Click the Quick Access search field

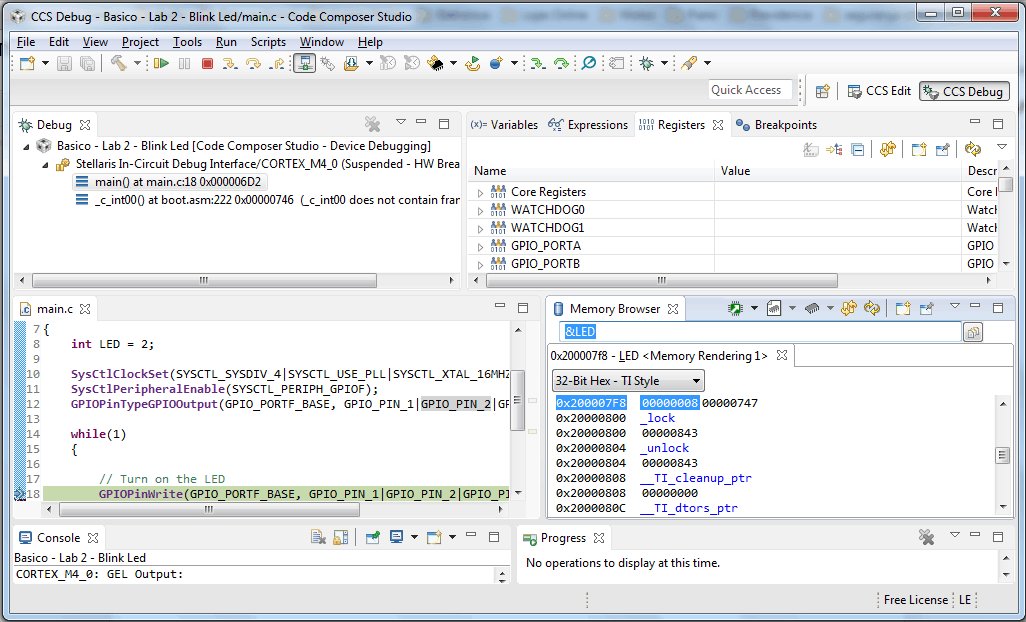tap(750, 90)
